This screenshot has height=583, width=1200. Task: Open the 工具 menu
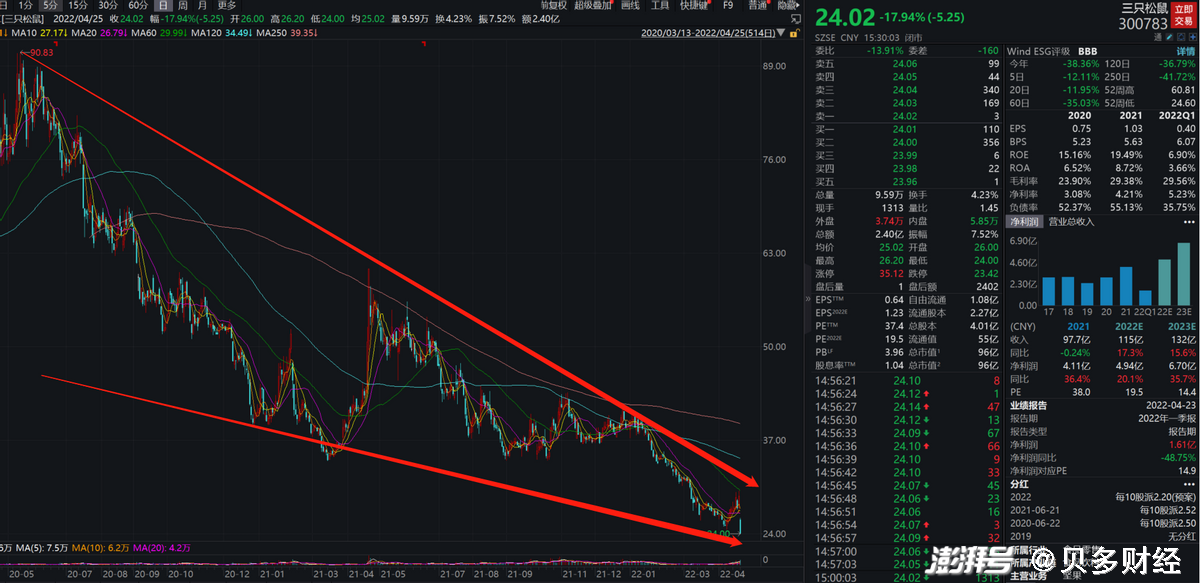(660, 5)
